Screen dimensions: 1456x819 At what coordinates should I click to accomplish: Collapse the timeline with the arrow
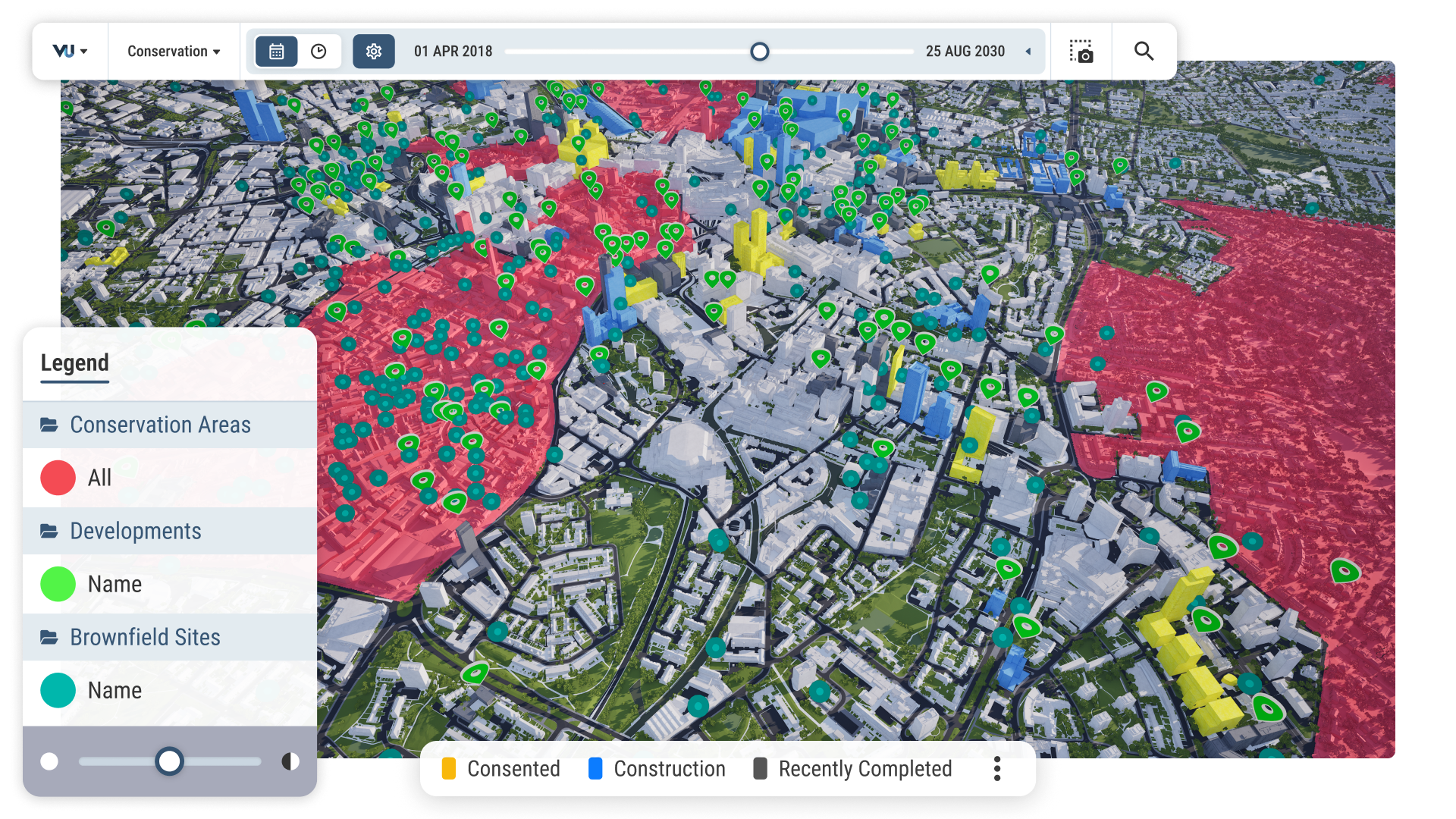point(1028,52)
